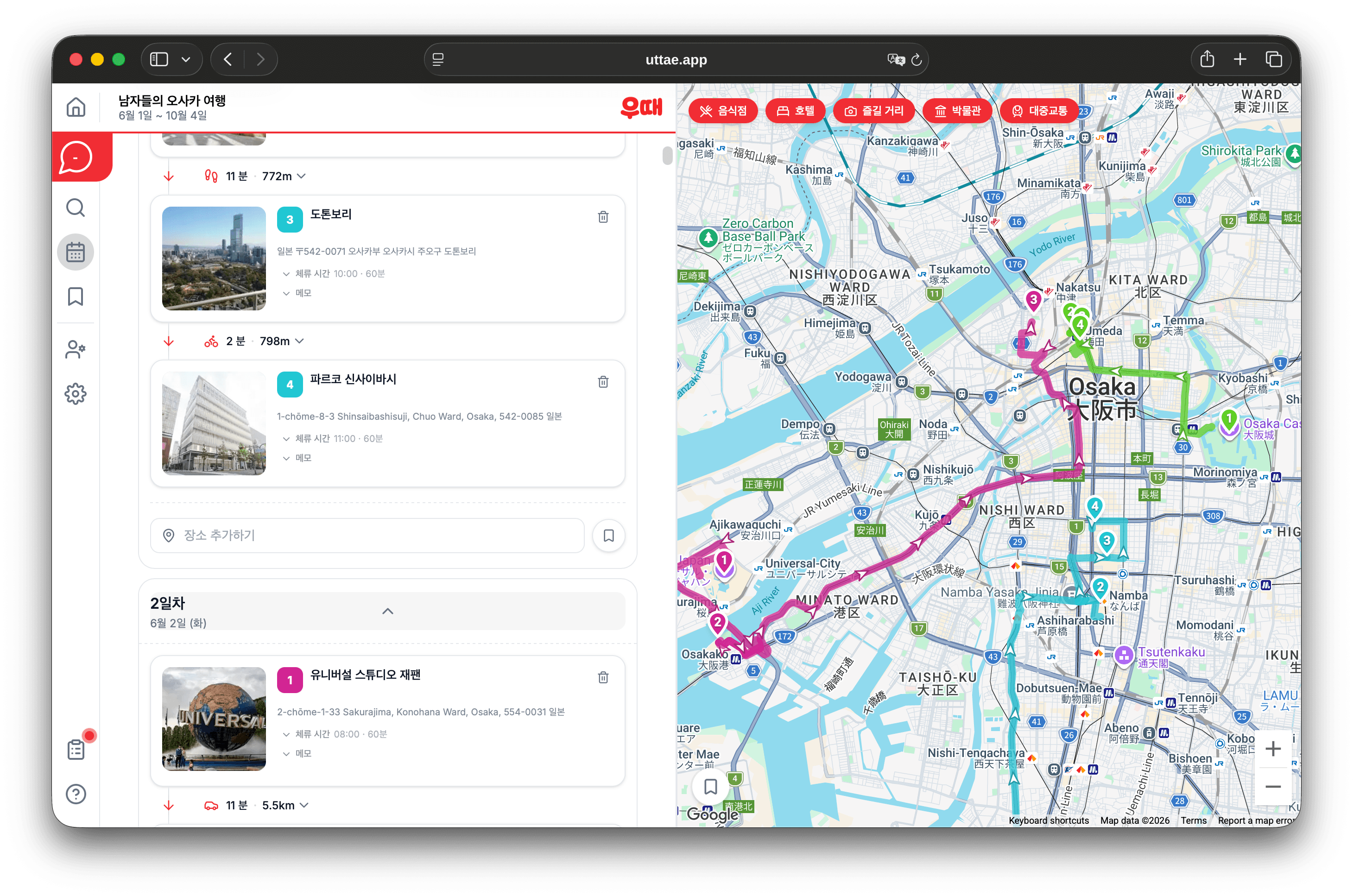Click the Keyboard shortcuts map link
Image resolution: width=1353 pixels, height=896 pixels.
point(1049,820)
